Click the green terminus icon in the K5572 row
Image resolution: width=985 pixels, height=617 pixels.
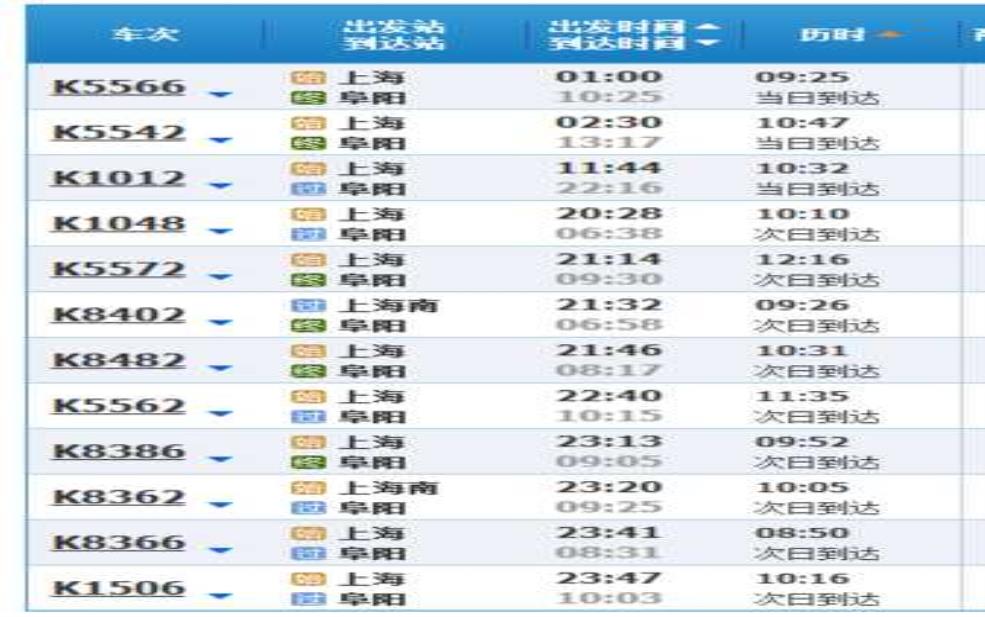click(x=301, y=280)
